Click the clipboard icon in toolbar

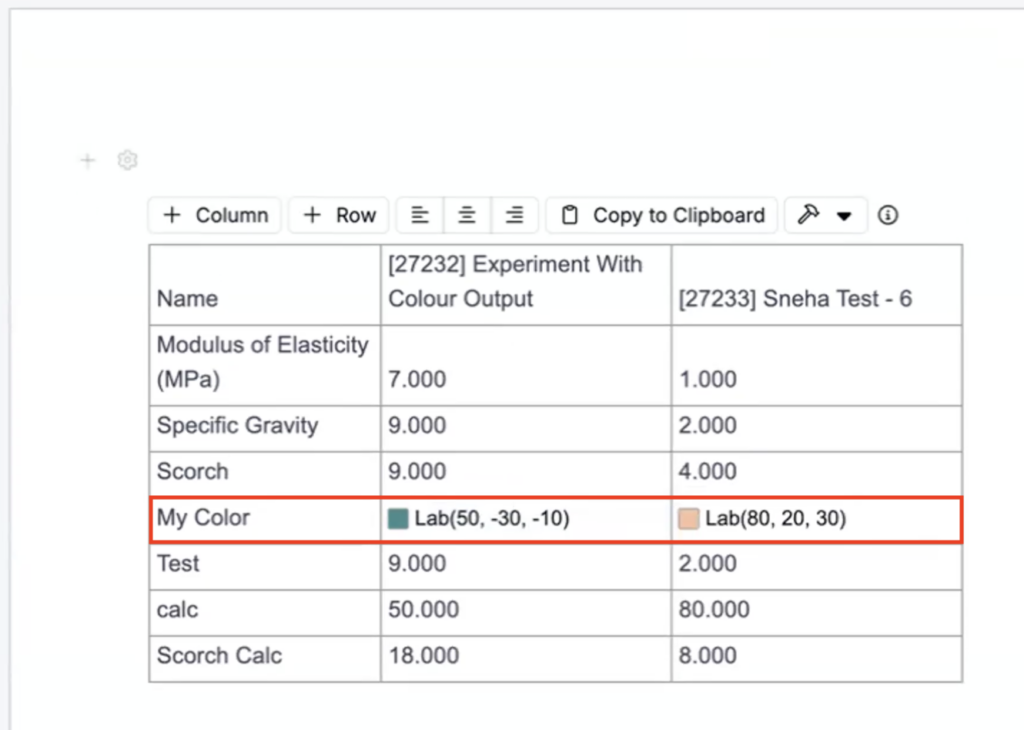point(570,215)
